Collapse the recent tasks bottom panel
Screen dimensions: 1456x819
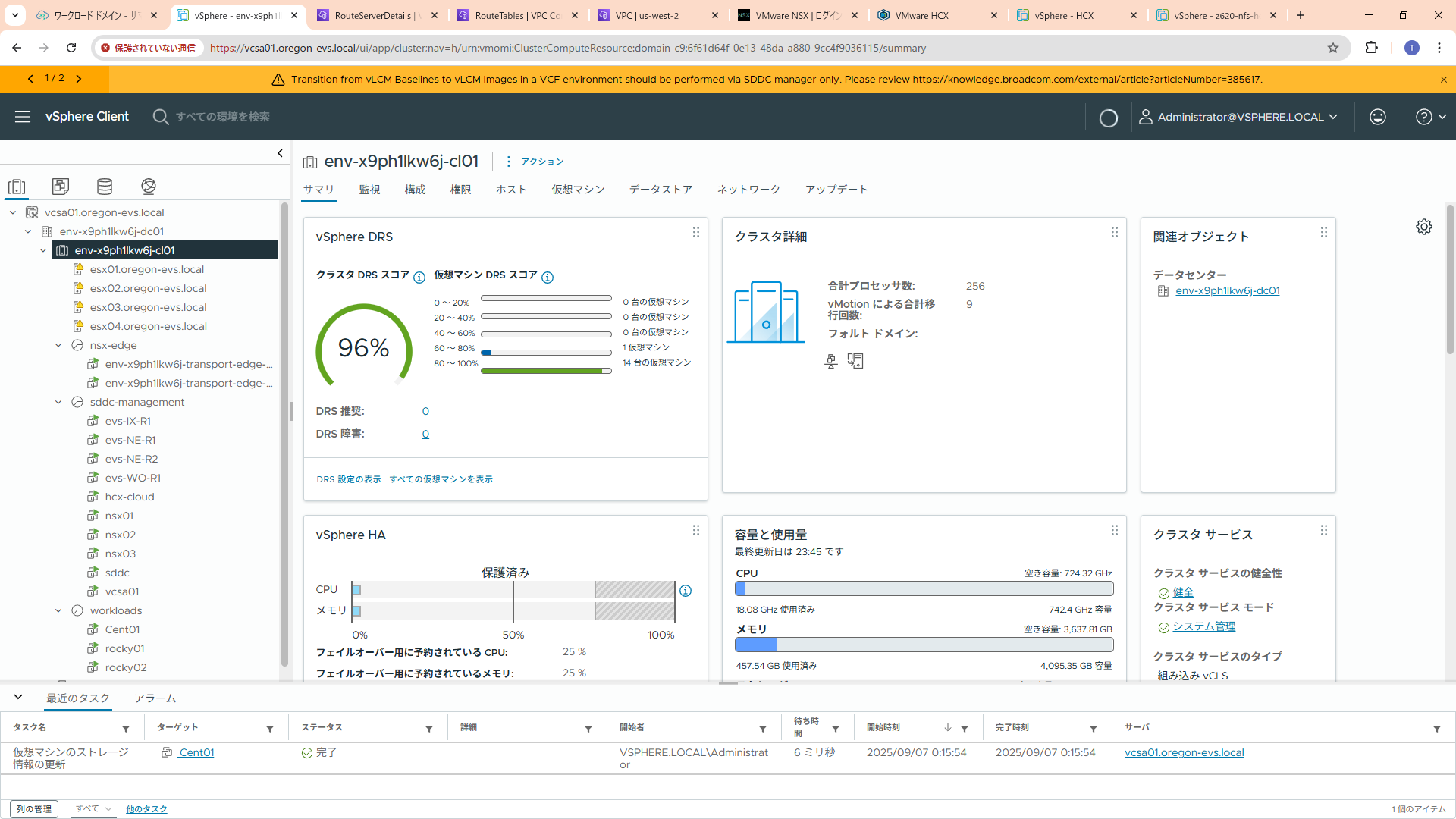[x=18, y=697]
